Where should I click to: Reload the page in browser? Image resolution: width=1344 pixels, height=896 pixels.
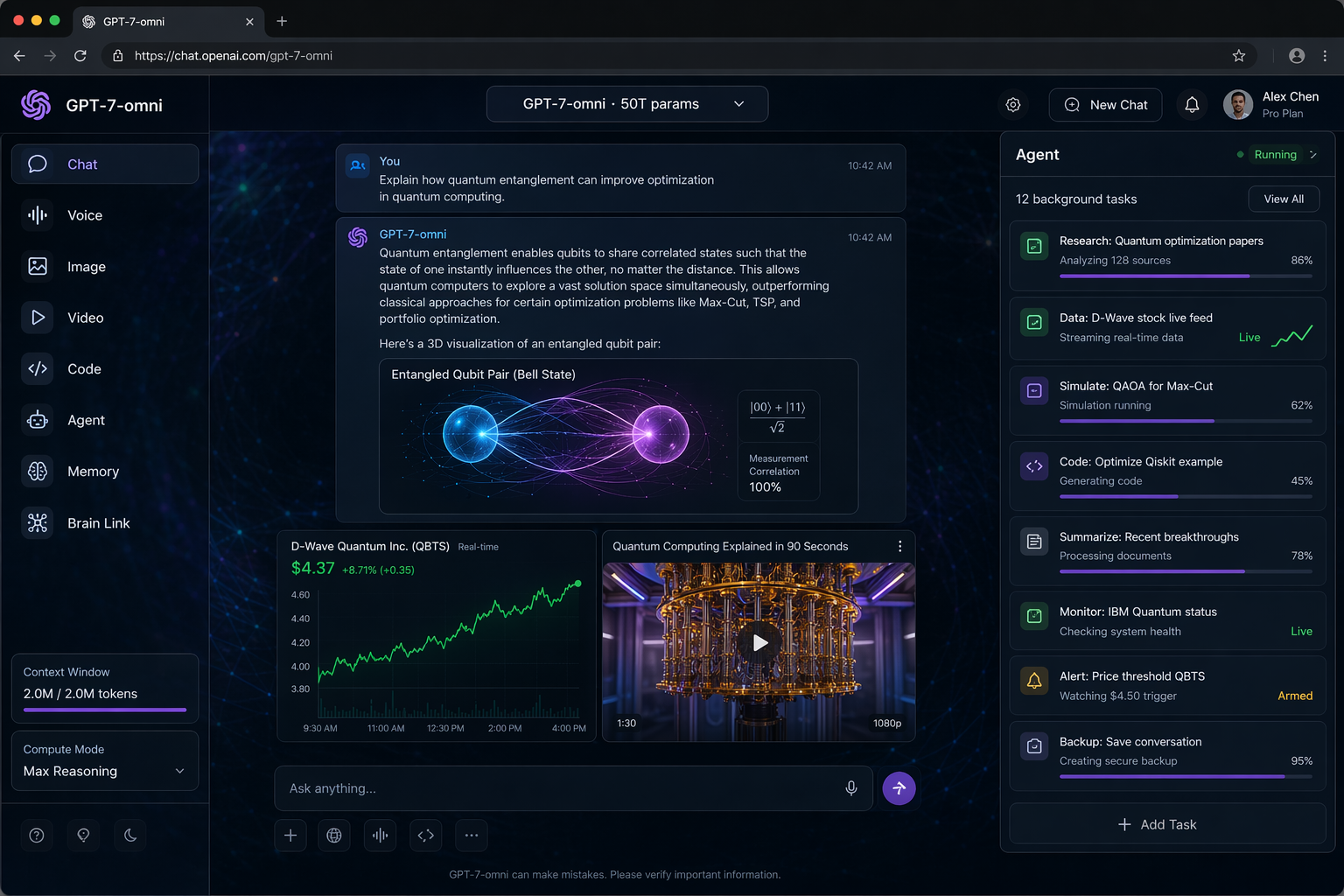click(x=80, y=56)
